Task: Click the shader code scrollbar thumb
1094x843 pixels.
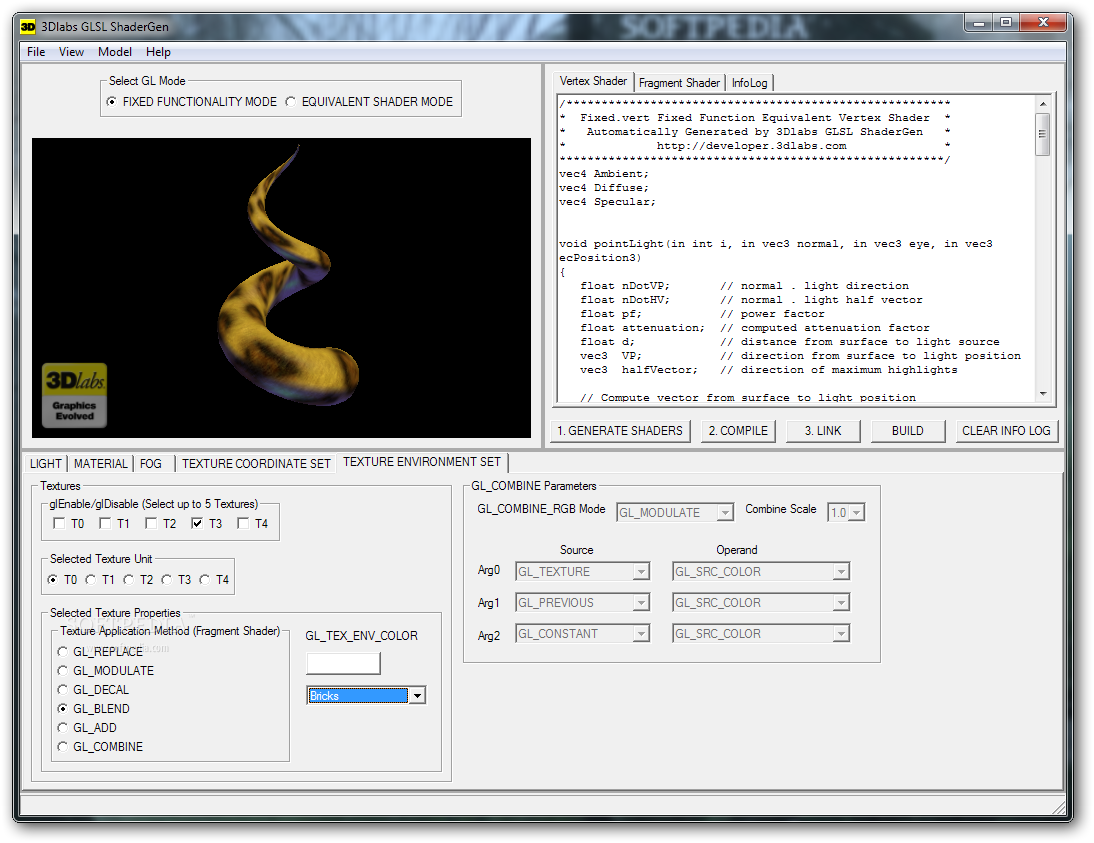Action: 1043,133
